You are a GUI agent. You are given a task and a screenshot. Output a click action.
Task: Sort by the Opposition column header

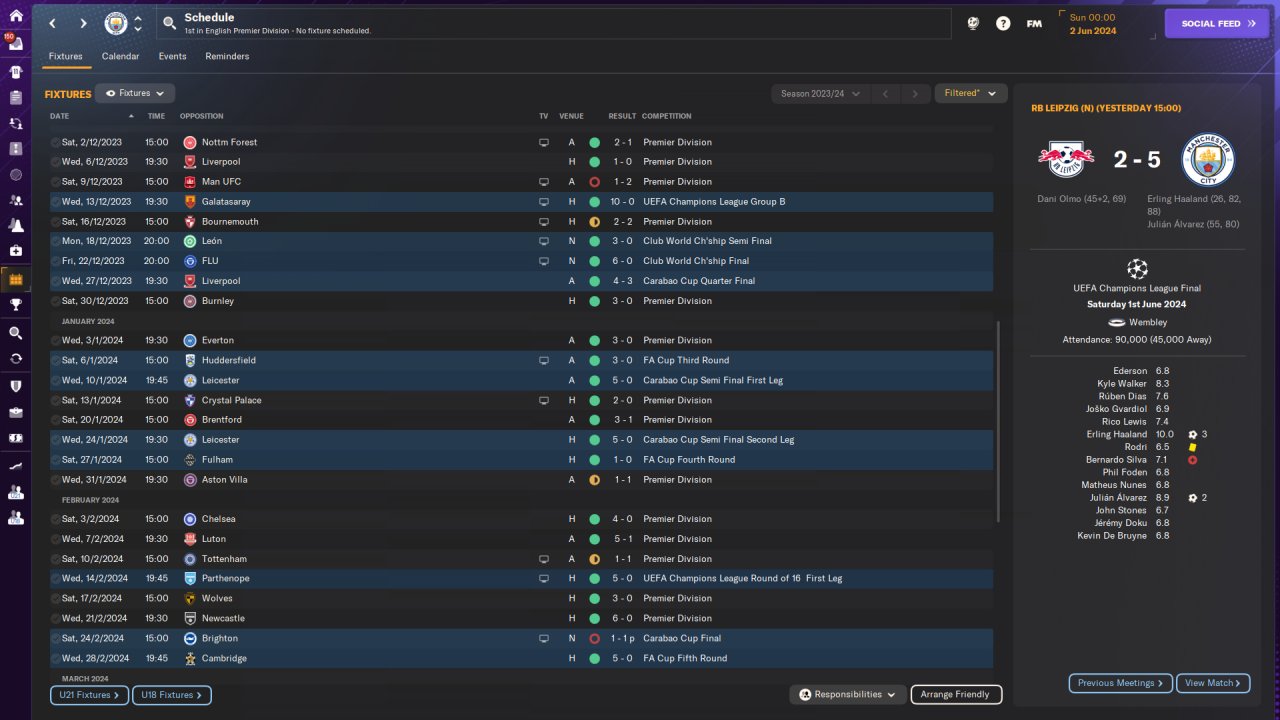click(x=202, y=116)
